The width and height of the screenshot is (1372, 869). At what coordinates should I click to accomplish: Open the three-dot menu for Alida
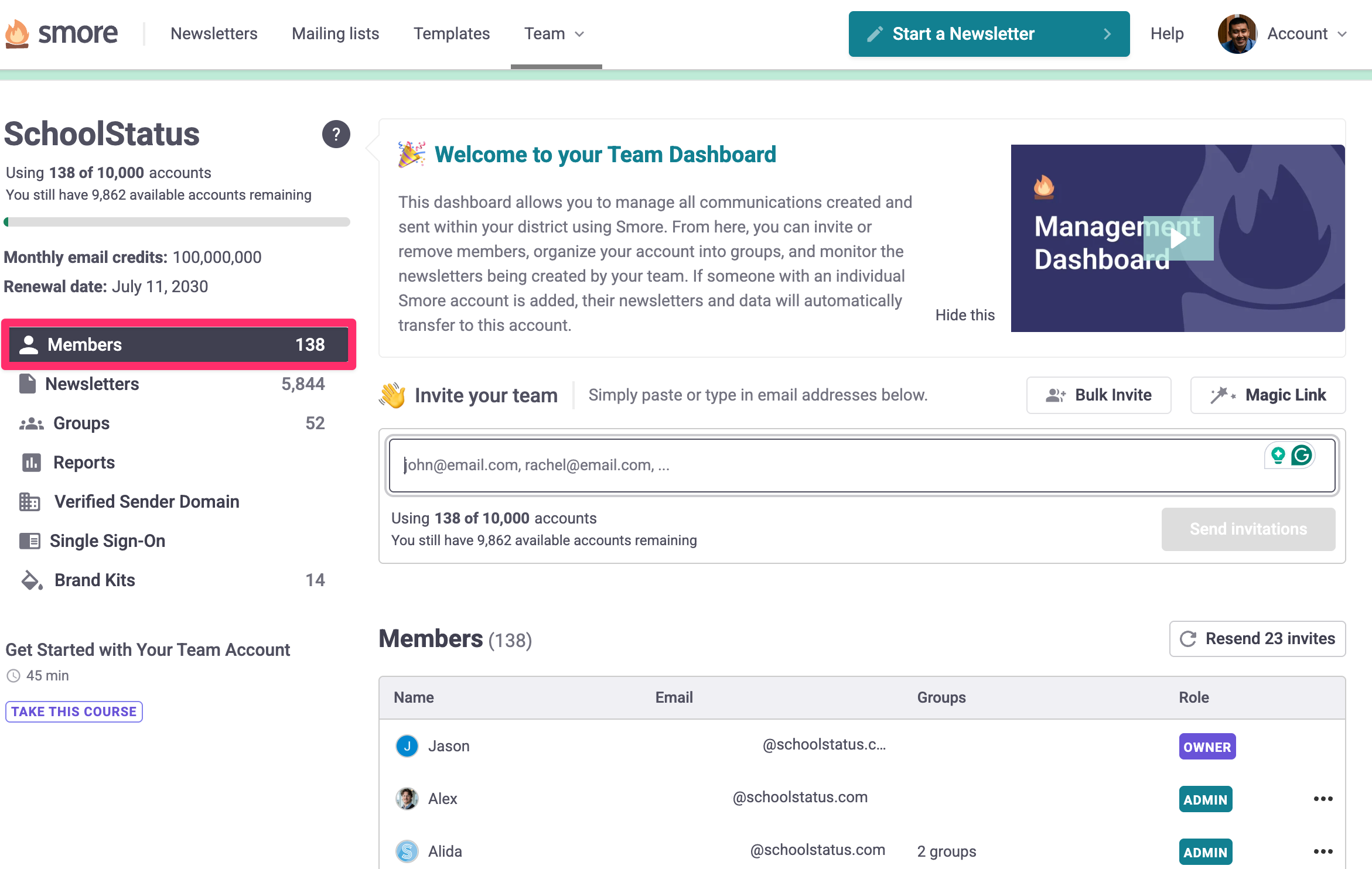(x=1323, y=851)
